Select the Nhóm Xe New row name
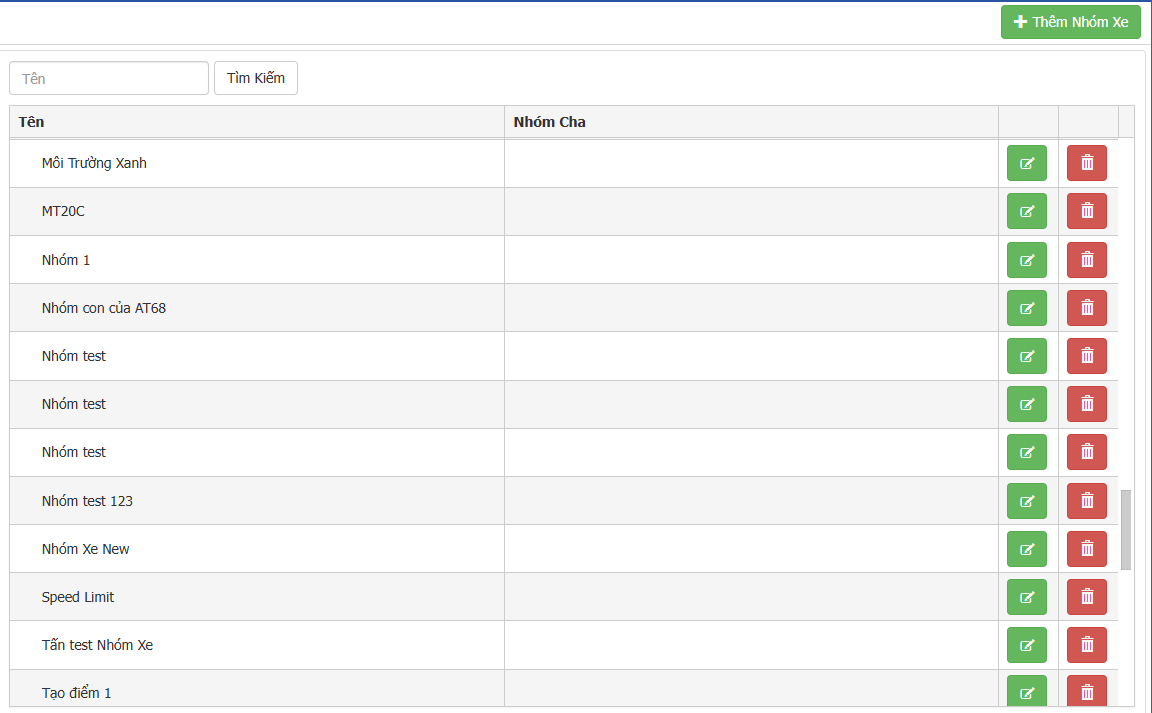 tap(86, 549)
